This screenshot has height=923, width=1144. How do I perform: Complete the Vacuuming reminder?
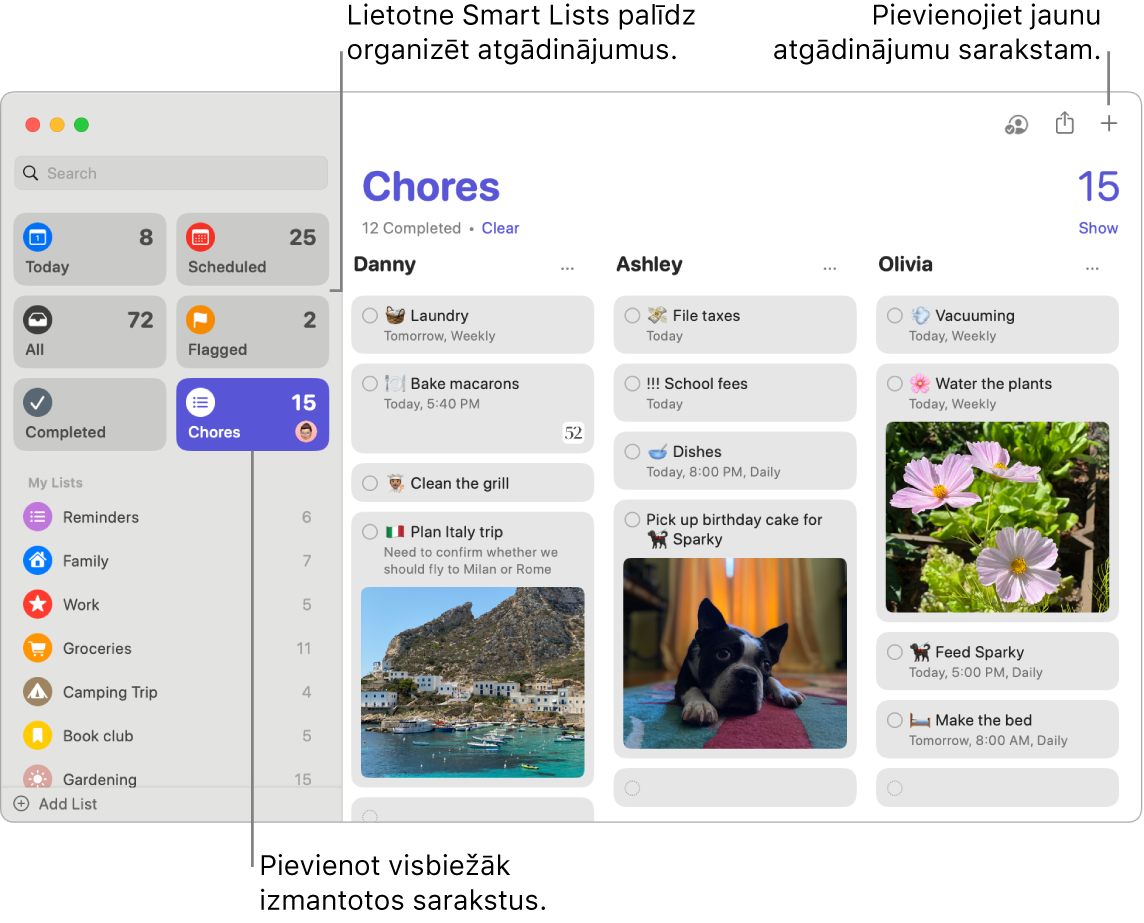click(894, 314)
